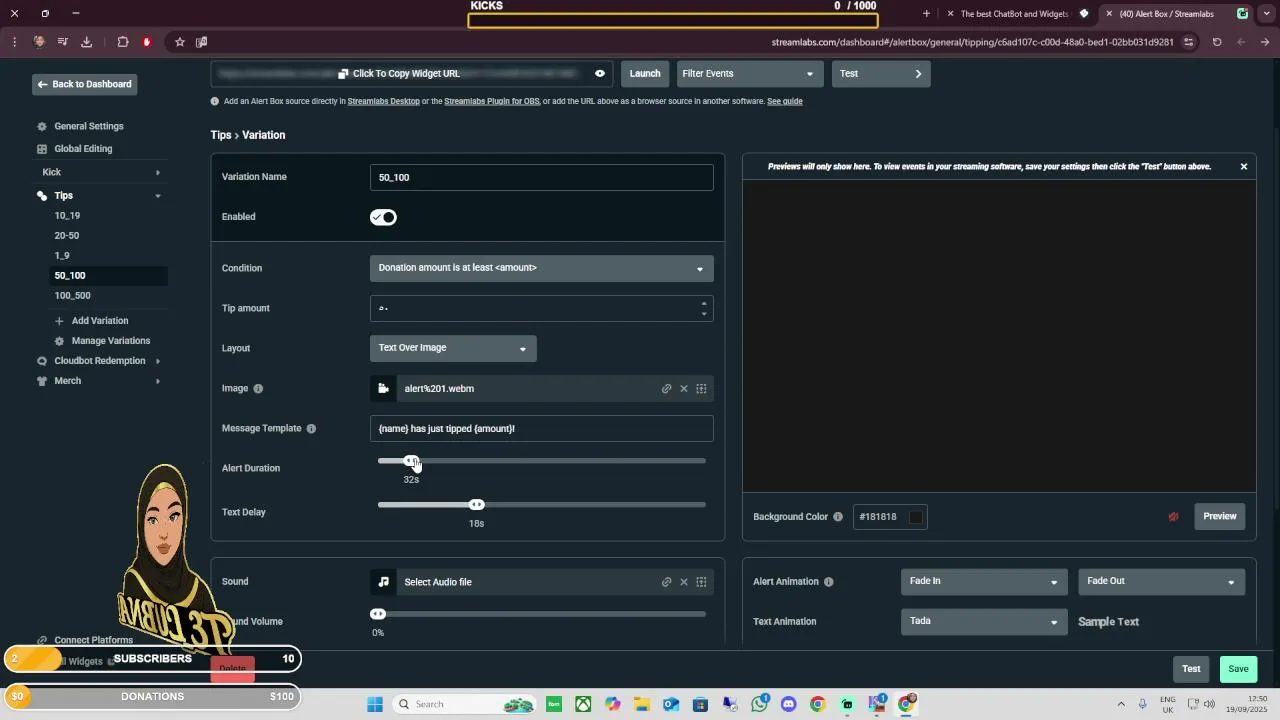
Task: Click the Text Delay slider handle
Action: [477, 505]
